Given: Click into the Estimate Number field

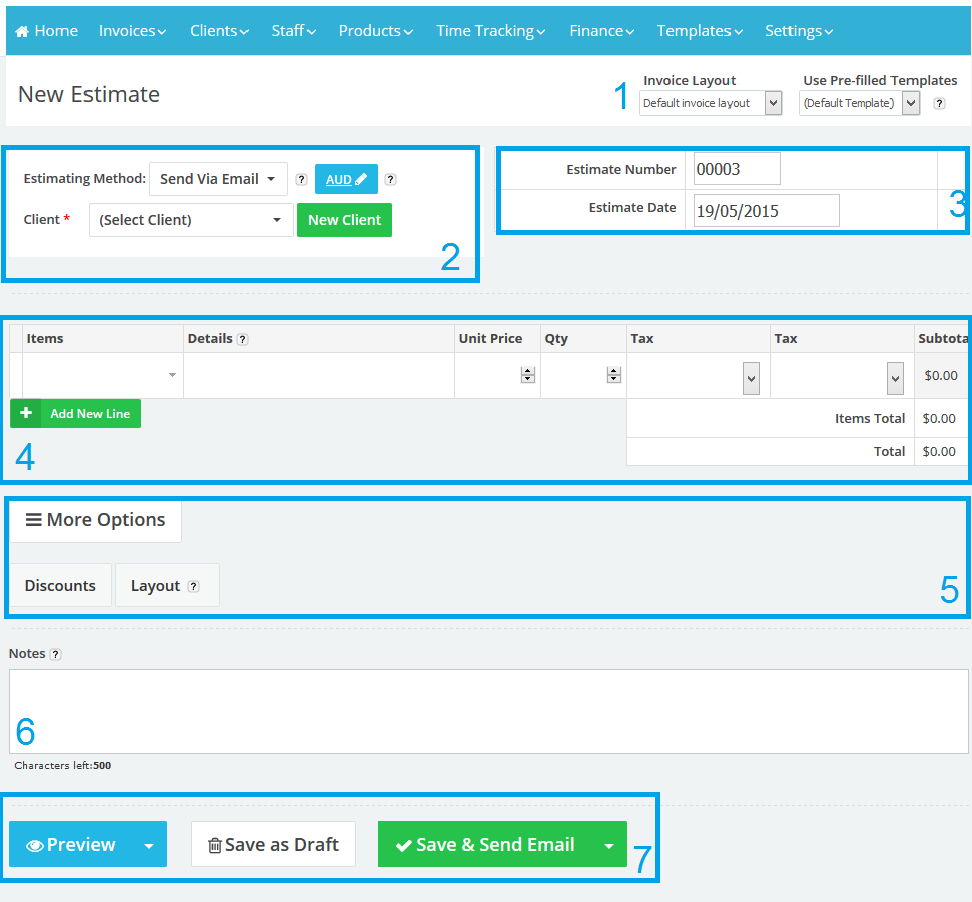Looking at the screenshot, I should coord(737,169).
